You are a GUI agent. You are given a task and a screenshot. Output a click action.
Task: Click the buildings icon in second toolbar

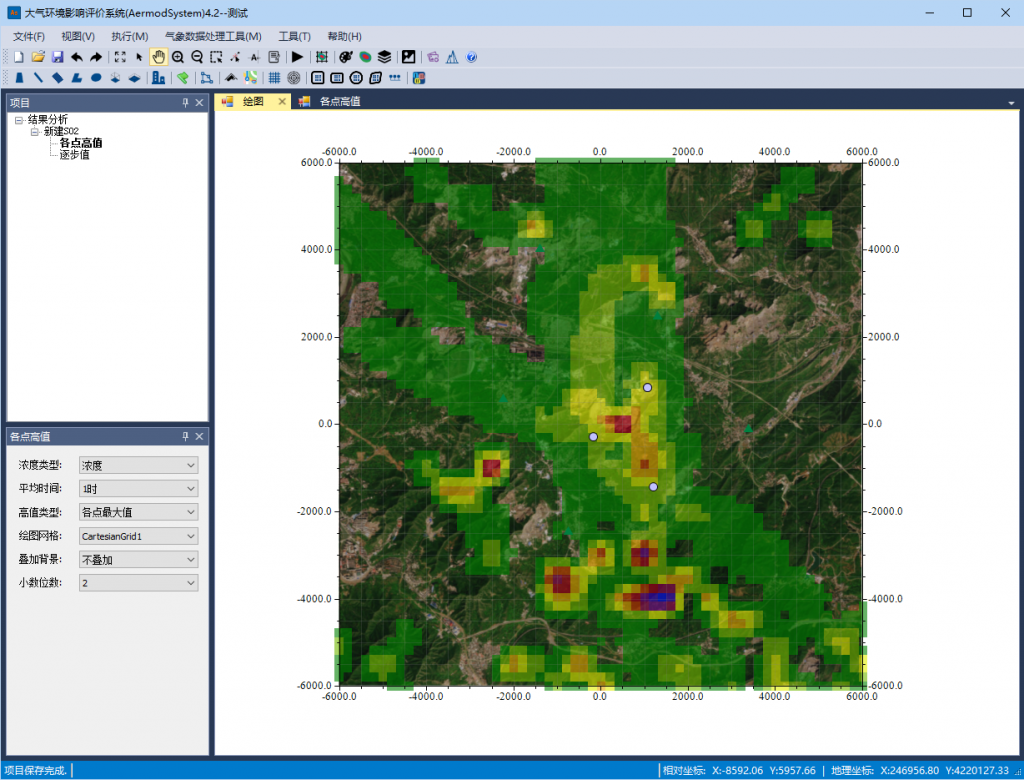point(158,77)
